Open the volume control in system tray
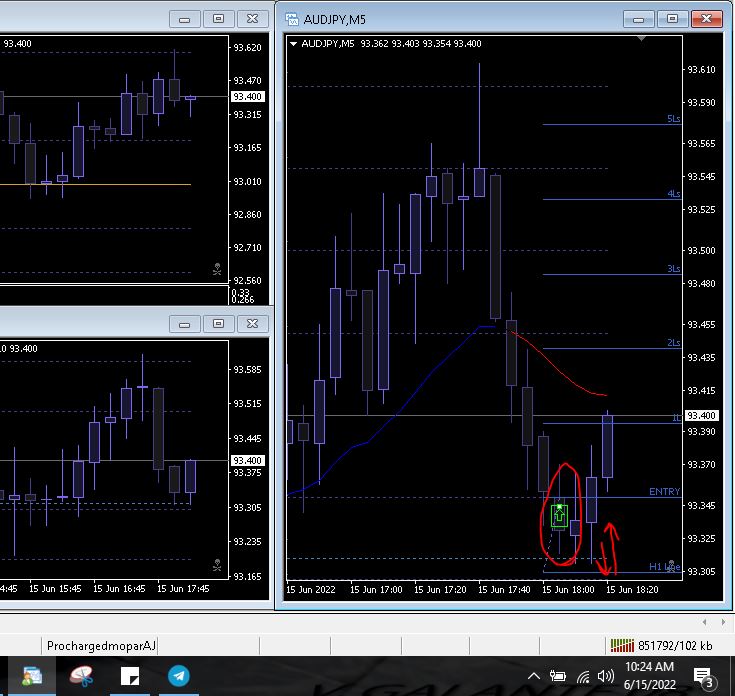Image resolution: width=735 pixels, height=696 pixels. point(605,676)
